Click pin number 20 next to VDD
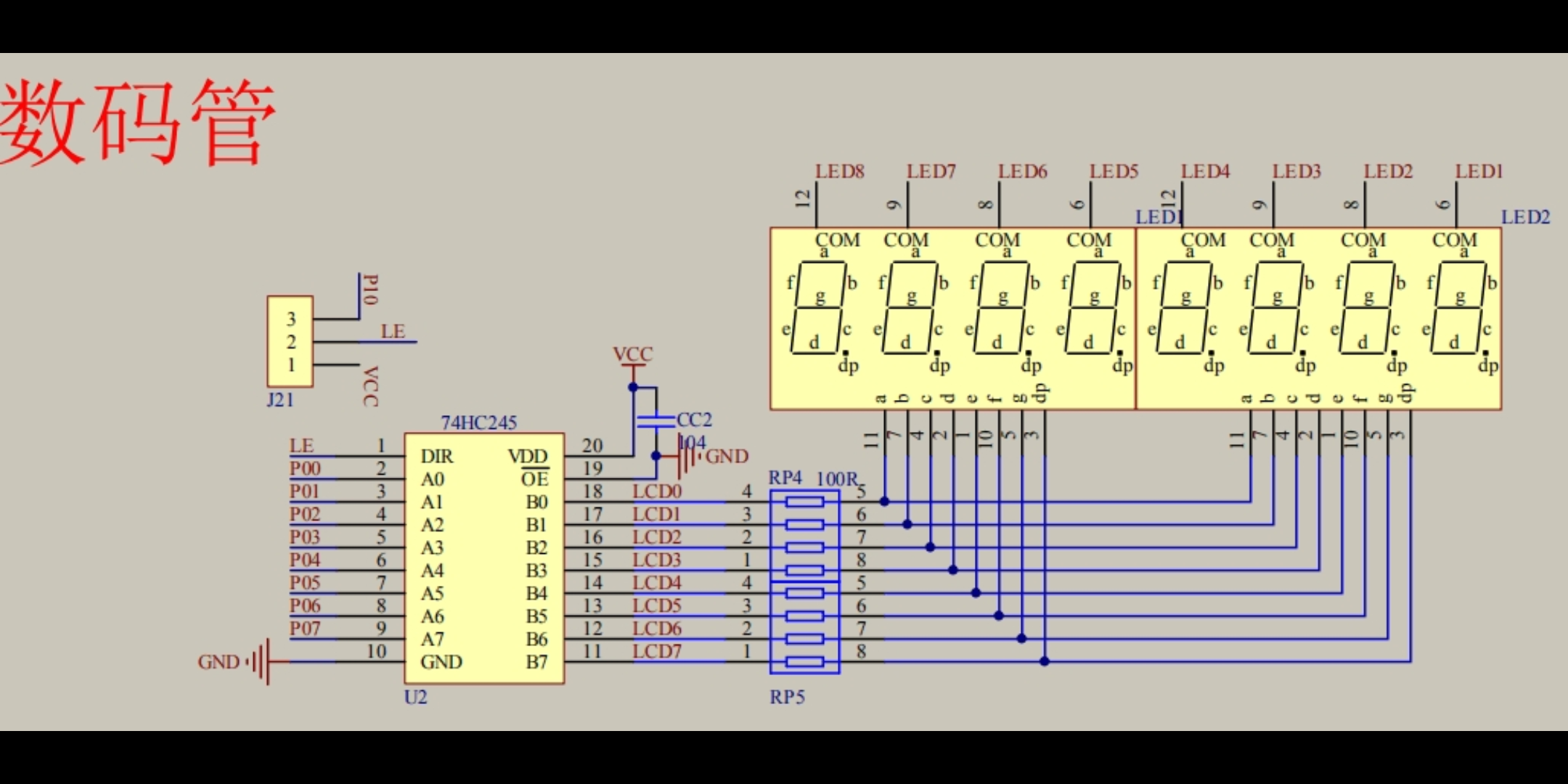This screenshot has height=784, width=1568. [x=592, y=445]
